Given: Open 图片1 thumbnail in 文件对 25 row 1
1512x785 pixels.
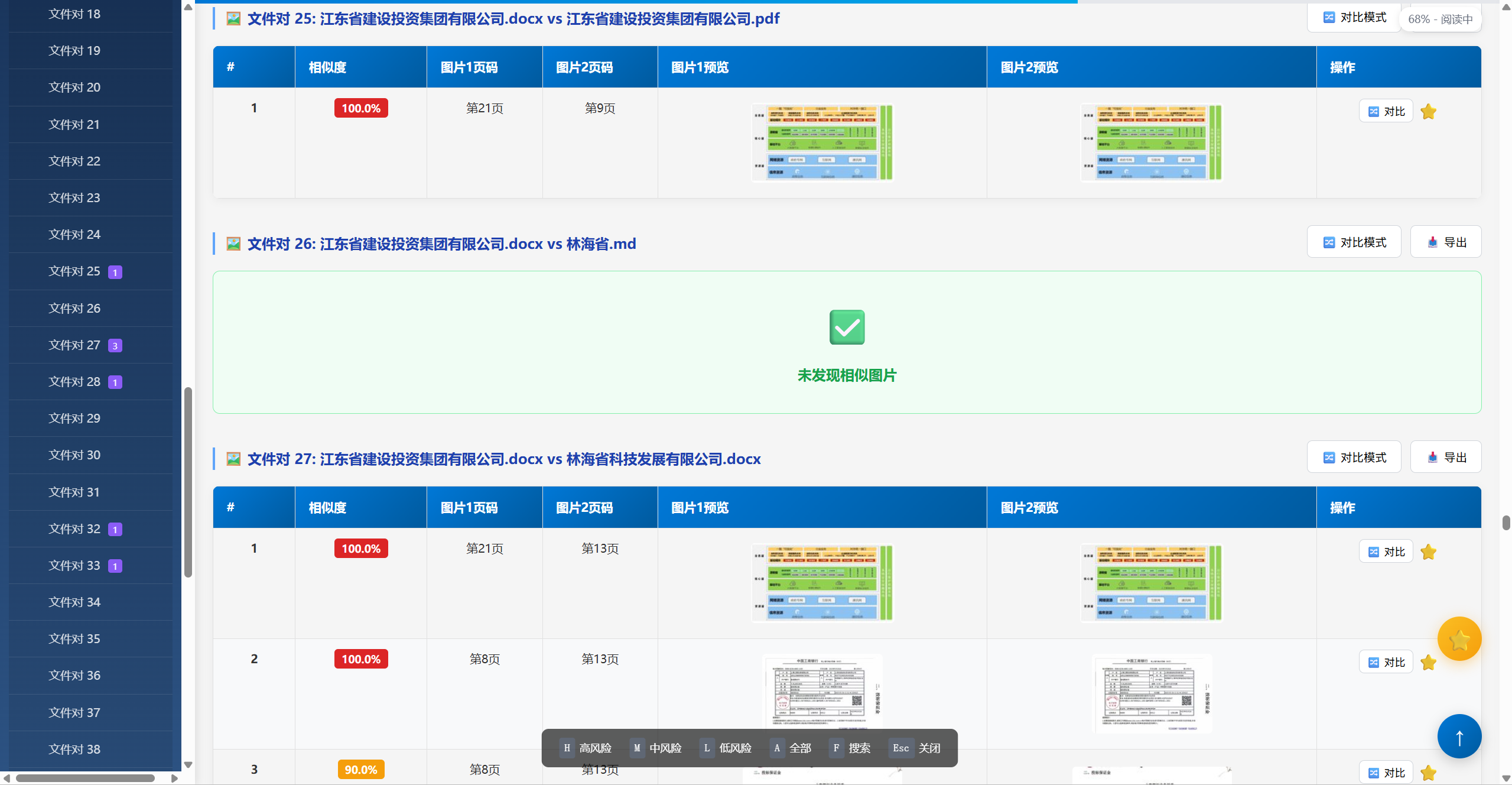Looking at the screenshot, I should tap(822, 142).
